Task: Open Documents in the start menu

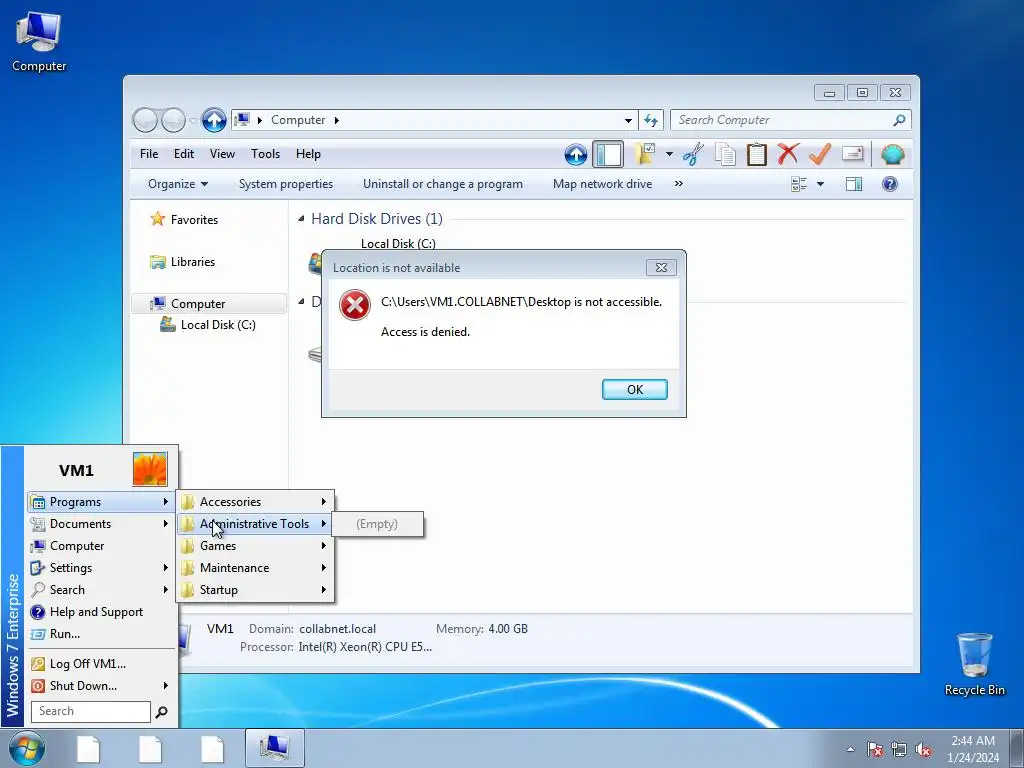Action: click(x=101, y=524)
